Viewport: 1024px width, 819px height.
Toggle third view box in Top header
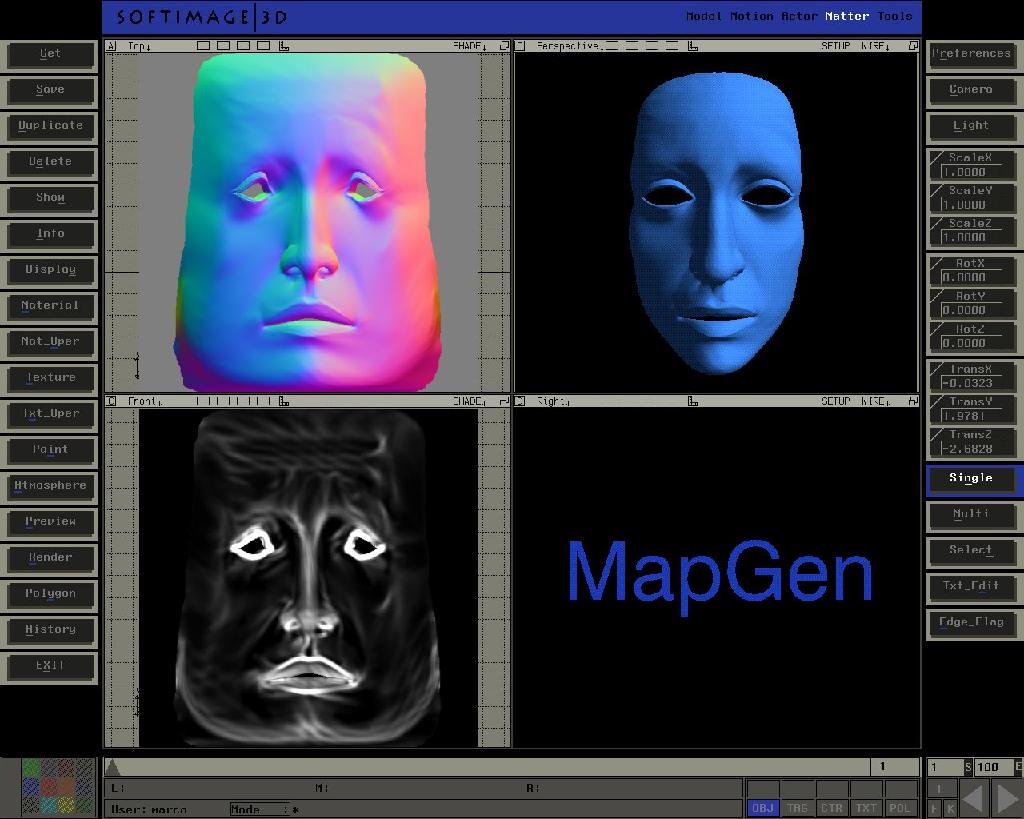click(x=244, y=46)
